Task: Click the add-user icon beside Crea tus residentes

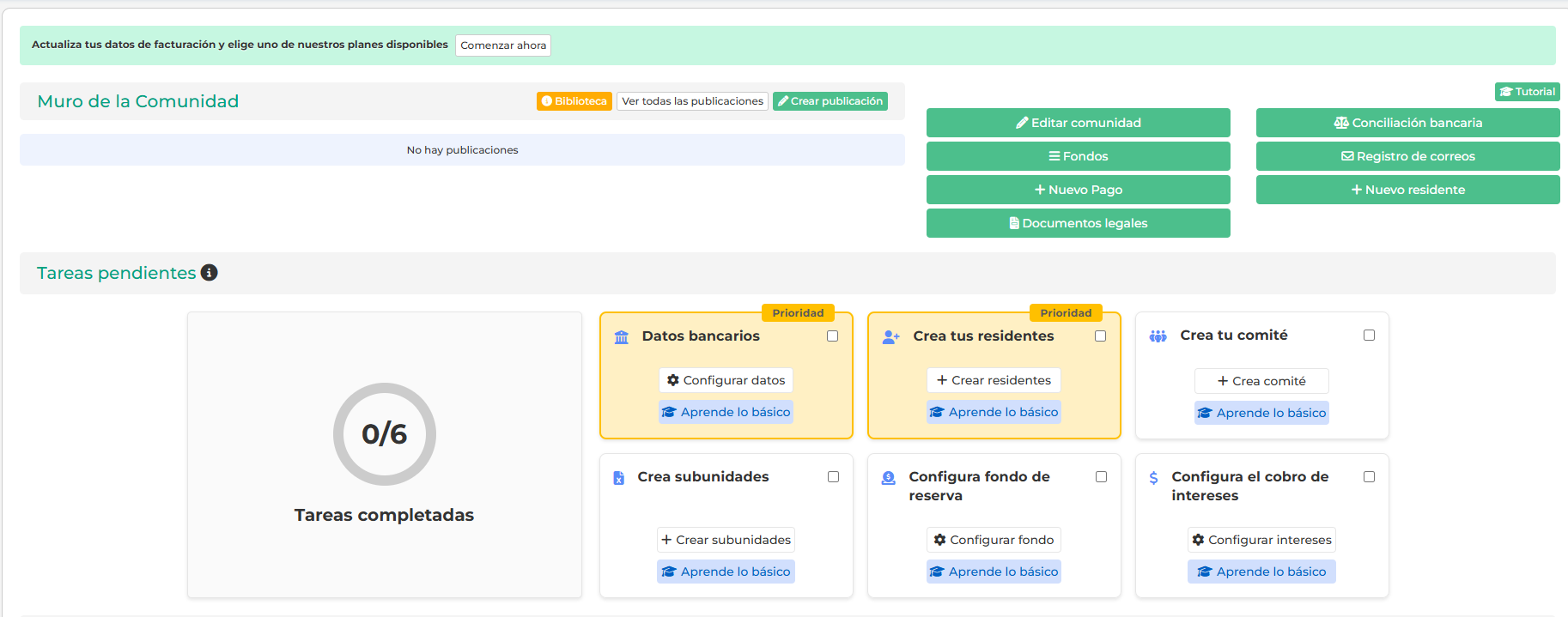Action: pyautogui.click(x=890, y=337)
